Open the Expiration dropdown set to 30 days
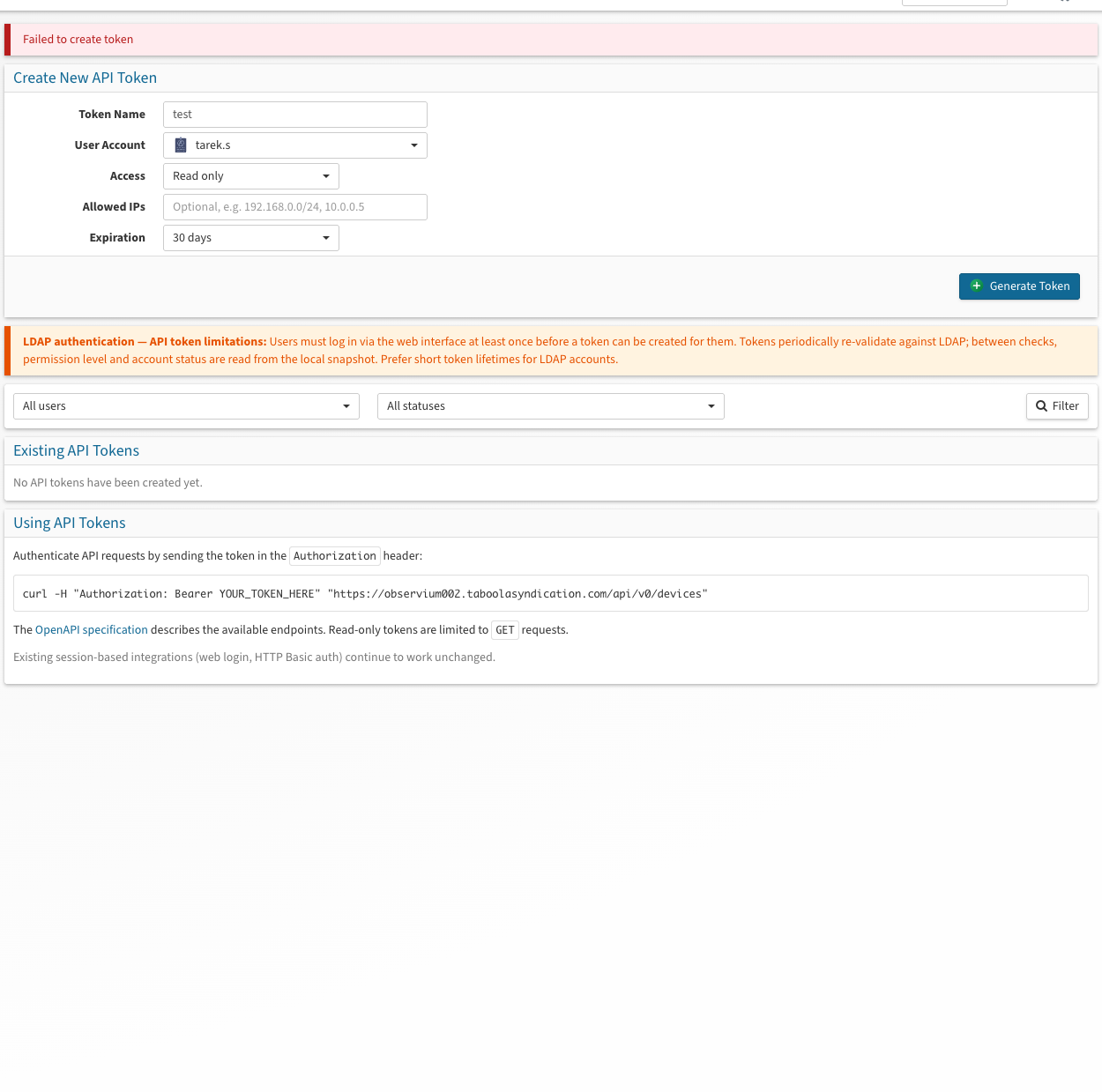The image size is (1102, 1092). (250, 238)
